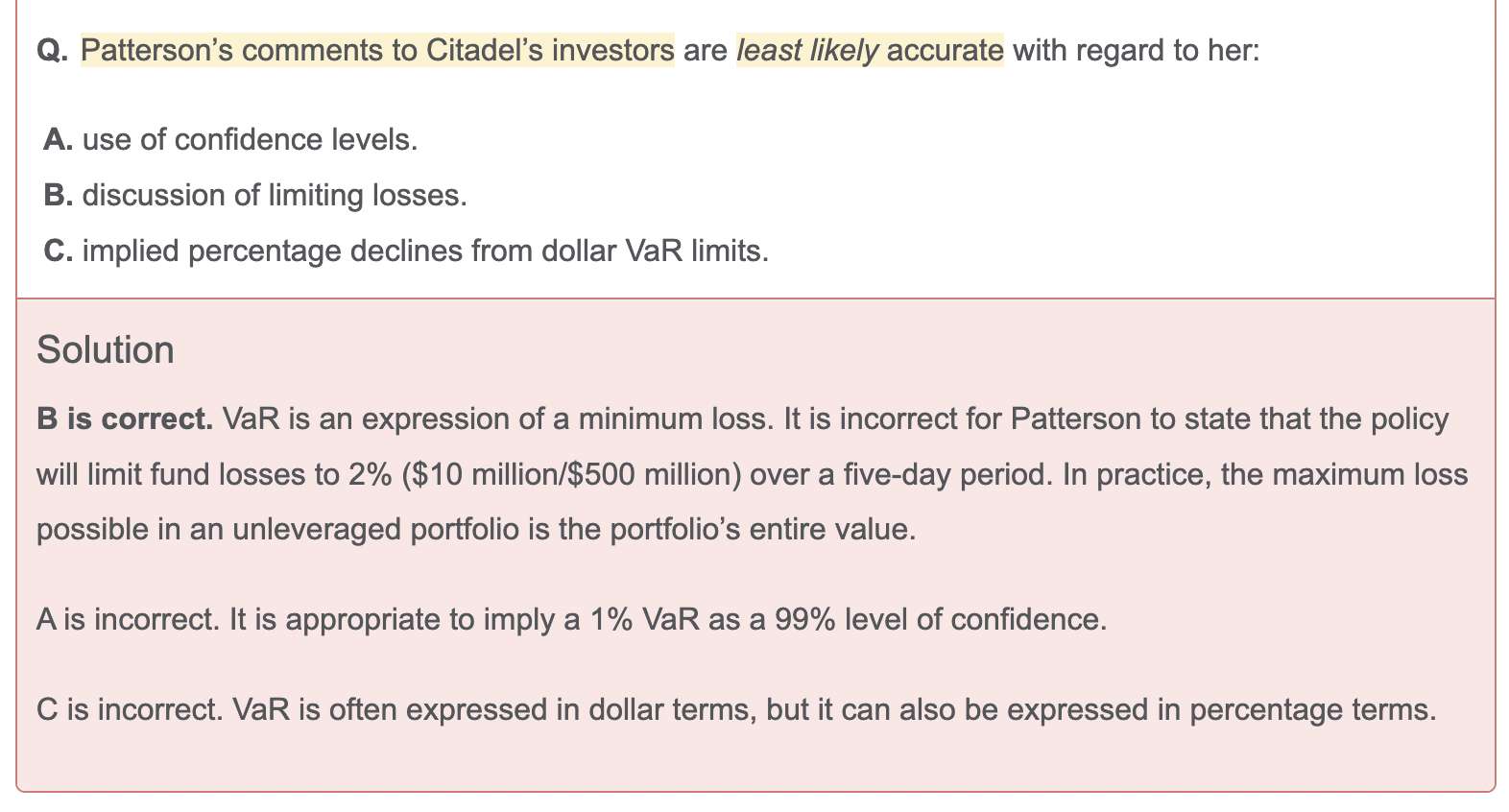Click the bold "Q." question label
The height and width of the screenshot is (812, 1509).
click(x=52, y=50)
